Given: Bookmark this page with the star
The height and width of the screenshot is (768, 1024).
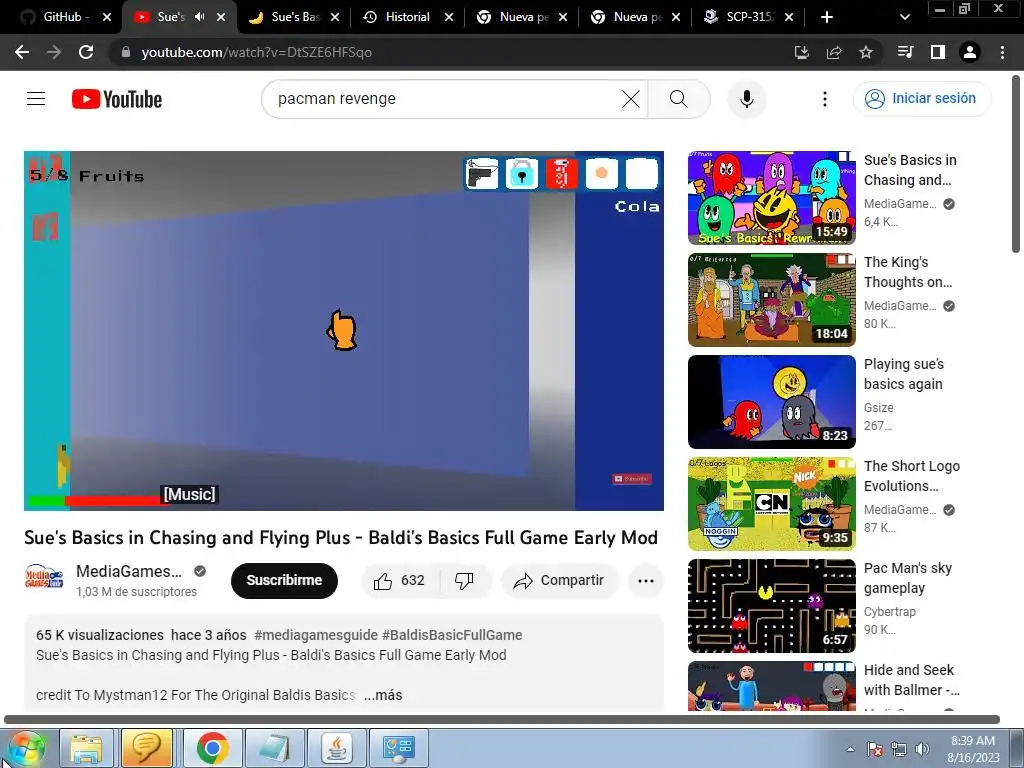Looking at the screenshot, I should click(x=866, y=52).
